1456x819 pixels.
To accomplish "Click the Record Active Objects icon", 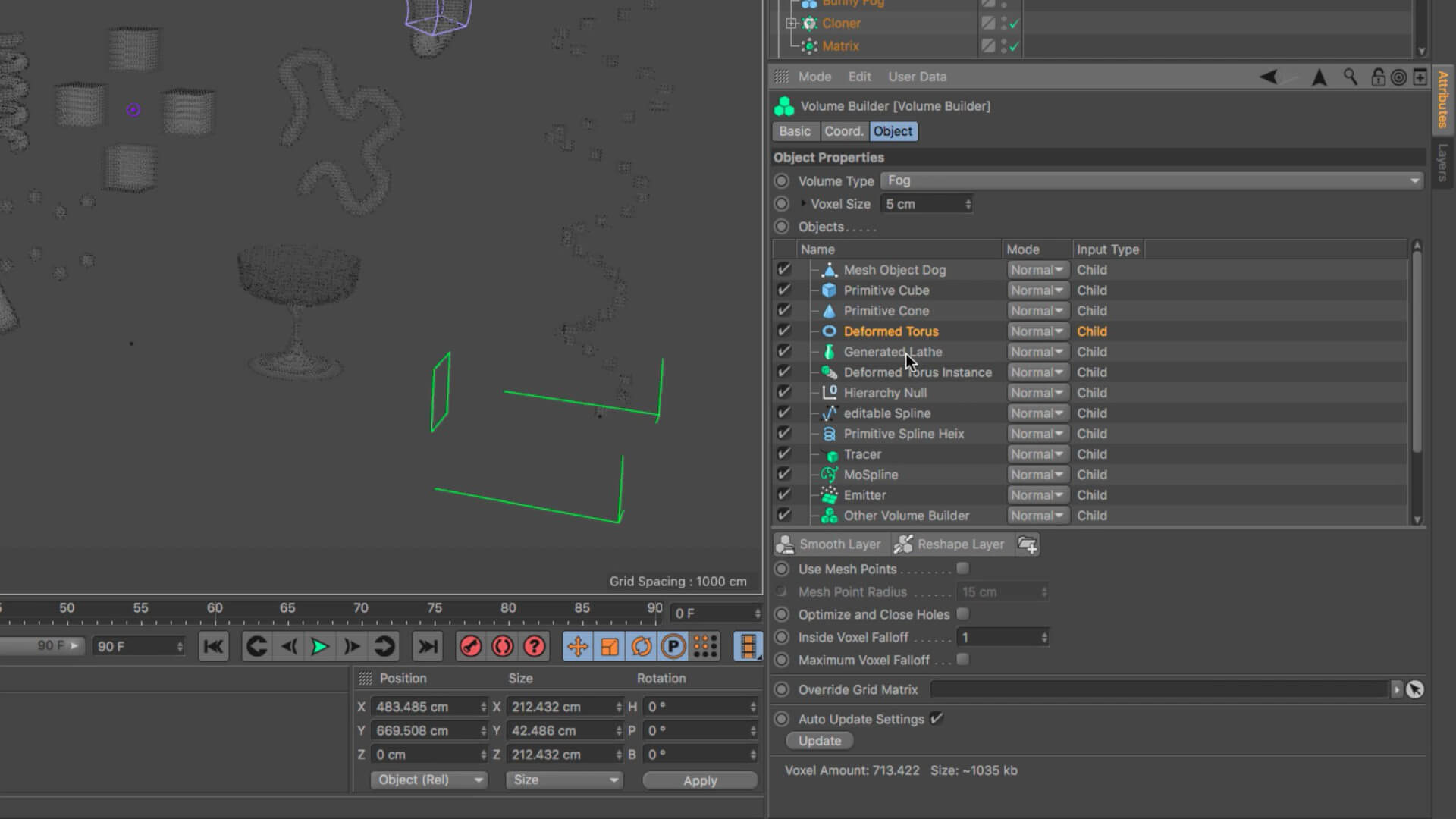I will pos(470,647).
